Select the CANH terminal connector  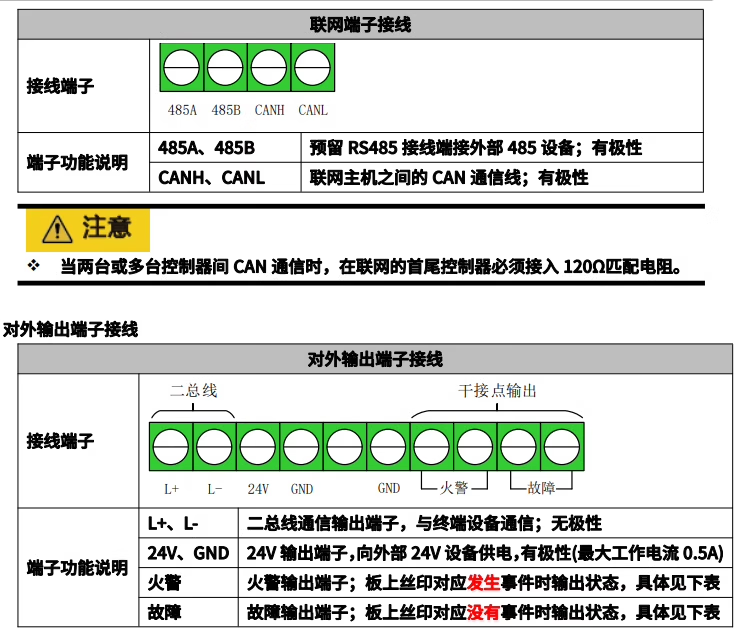point(269,69)
